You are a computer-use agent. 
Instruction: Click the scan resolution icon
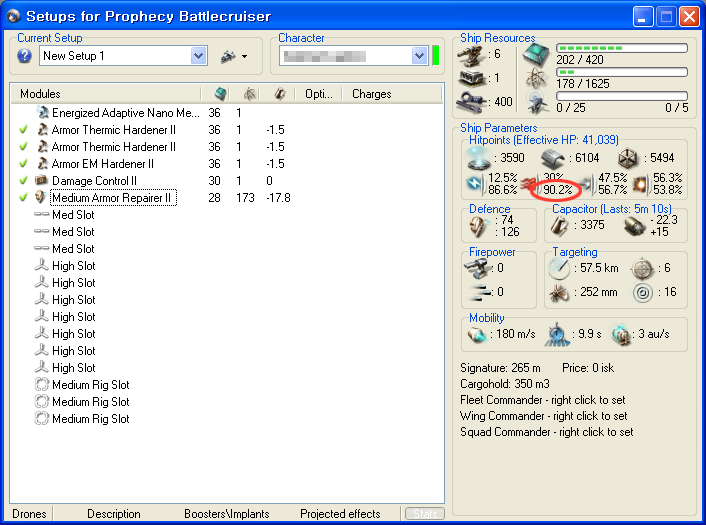tap(560, 293)
